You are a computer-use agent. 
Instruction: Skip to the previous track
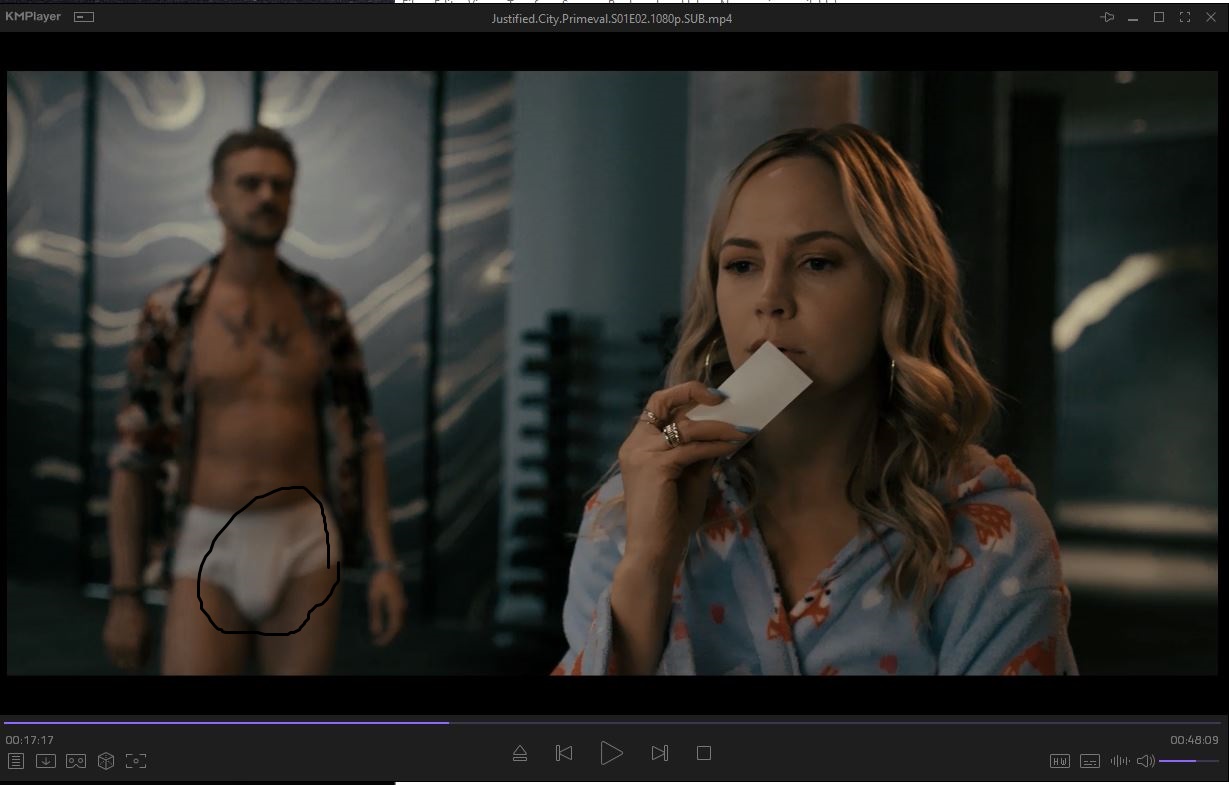click(564, 753)
